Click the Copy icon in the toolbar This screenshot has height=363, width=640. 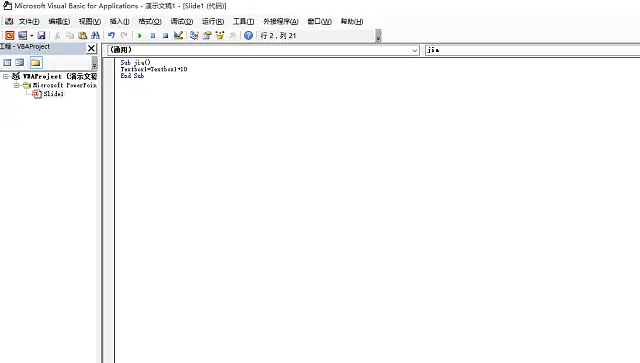pos(70,36)
